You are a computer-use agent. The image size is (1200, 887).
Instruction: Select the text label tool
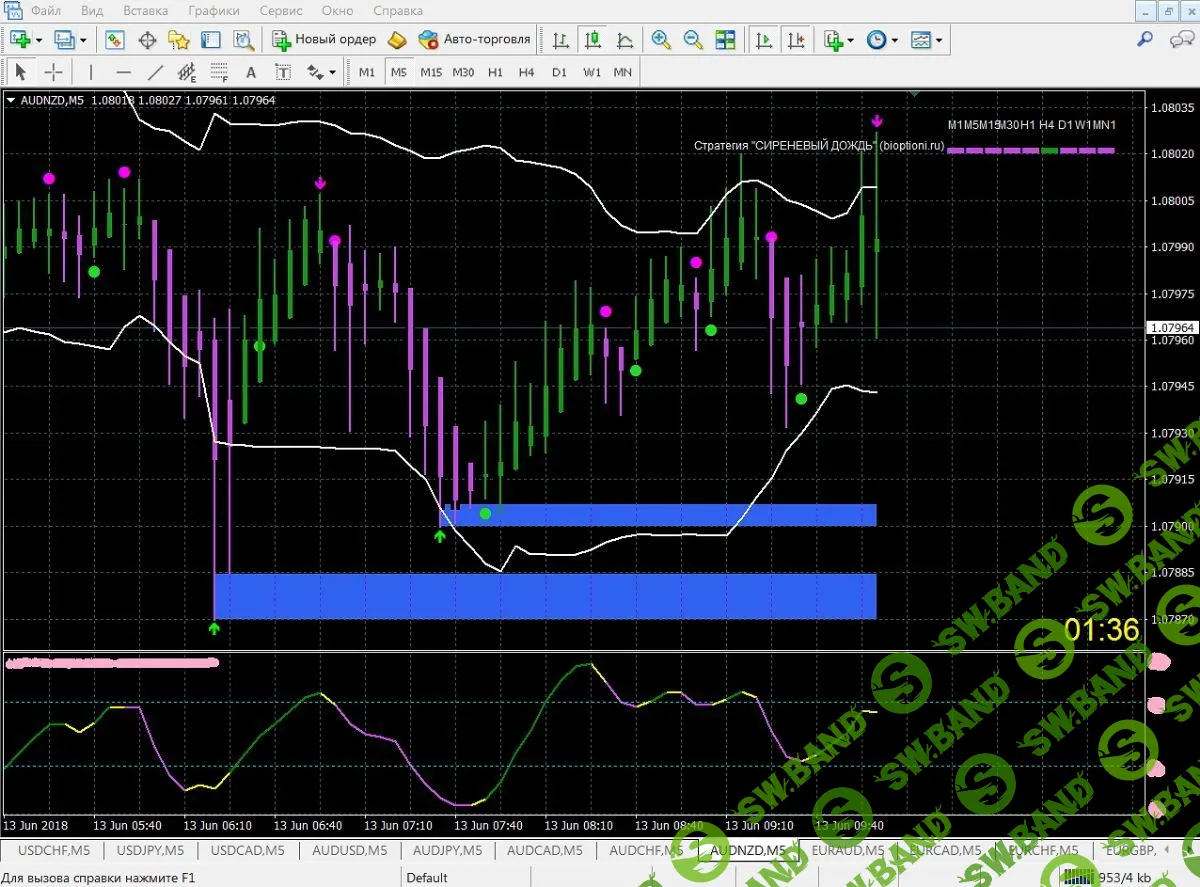pos(283,72)
